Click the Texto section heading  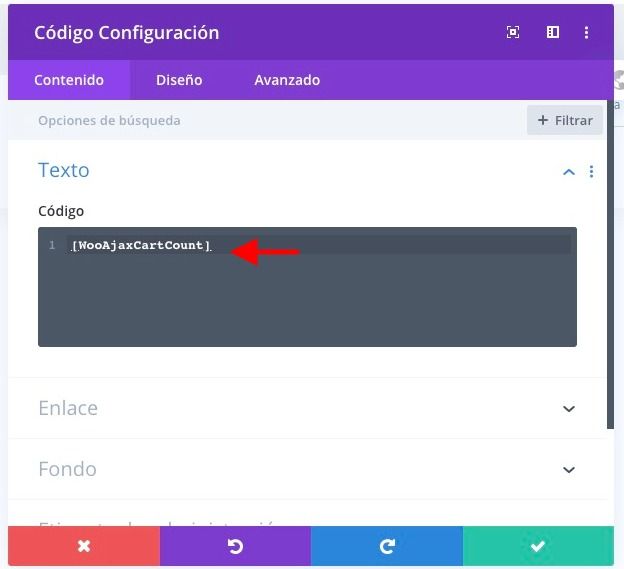[x=64, y=170]
